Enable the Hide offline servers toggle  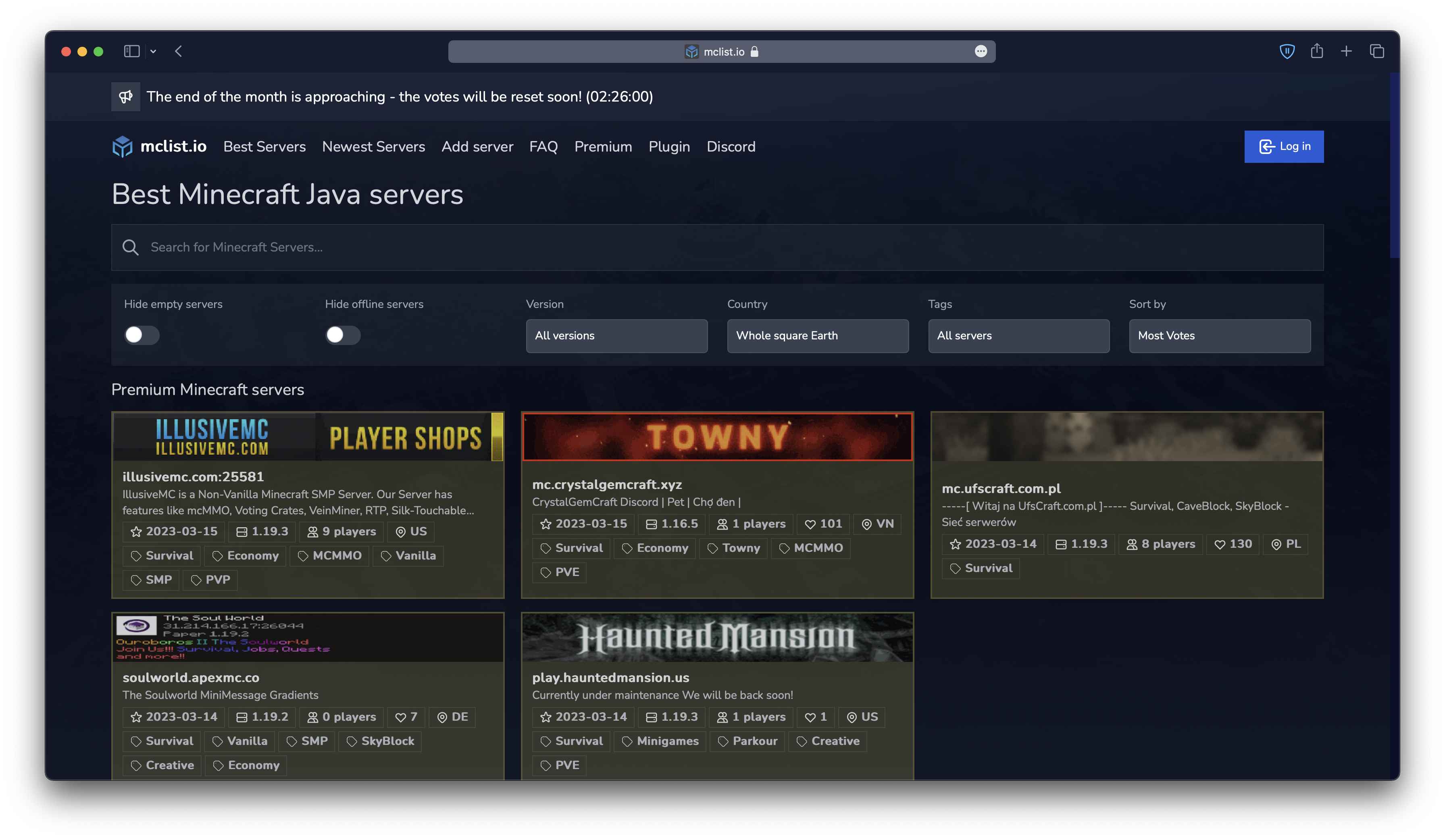343,335
